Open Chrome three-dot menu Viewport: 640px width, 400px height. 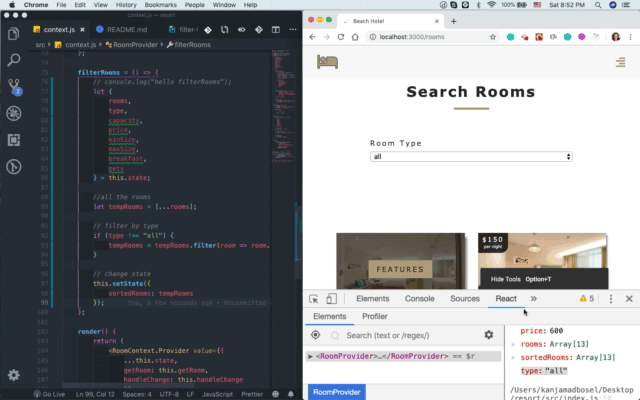point(631,37)
